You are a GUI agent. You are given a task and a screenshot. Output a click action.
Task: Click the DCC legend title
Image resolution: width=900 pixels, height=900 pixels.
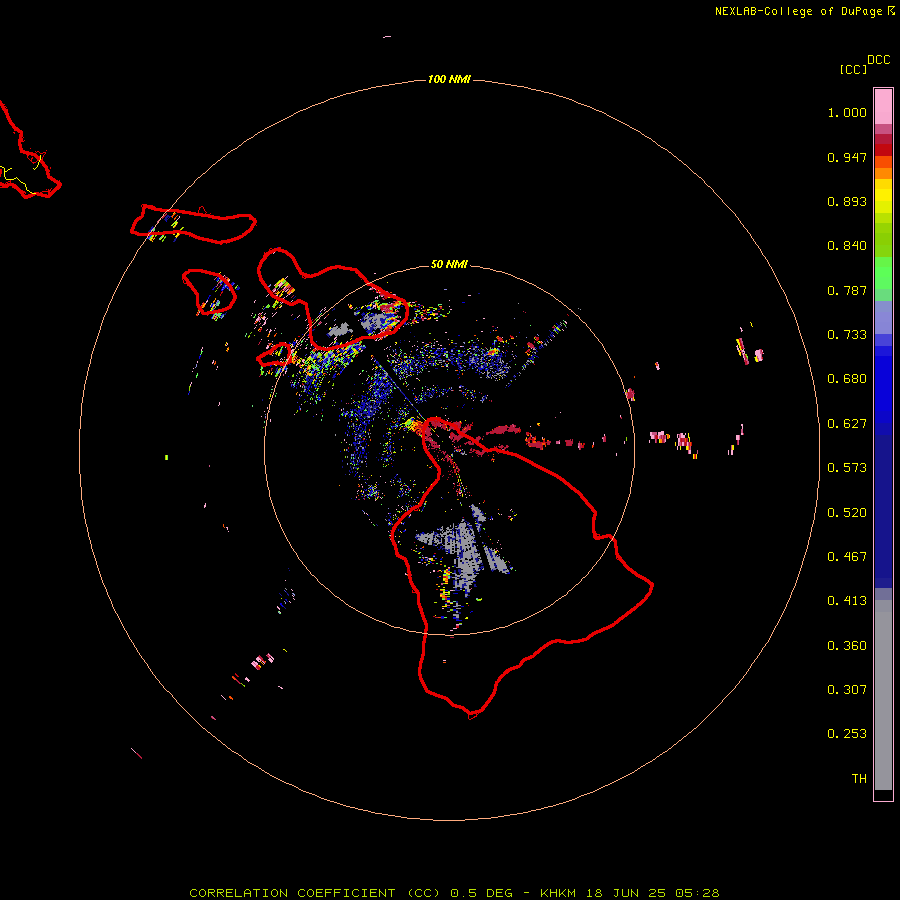coord(879,60)
